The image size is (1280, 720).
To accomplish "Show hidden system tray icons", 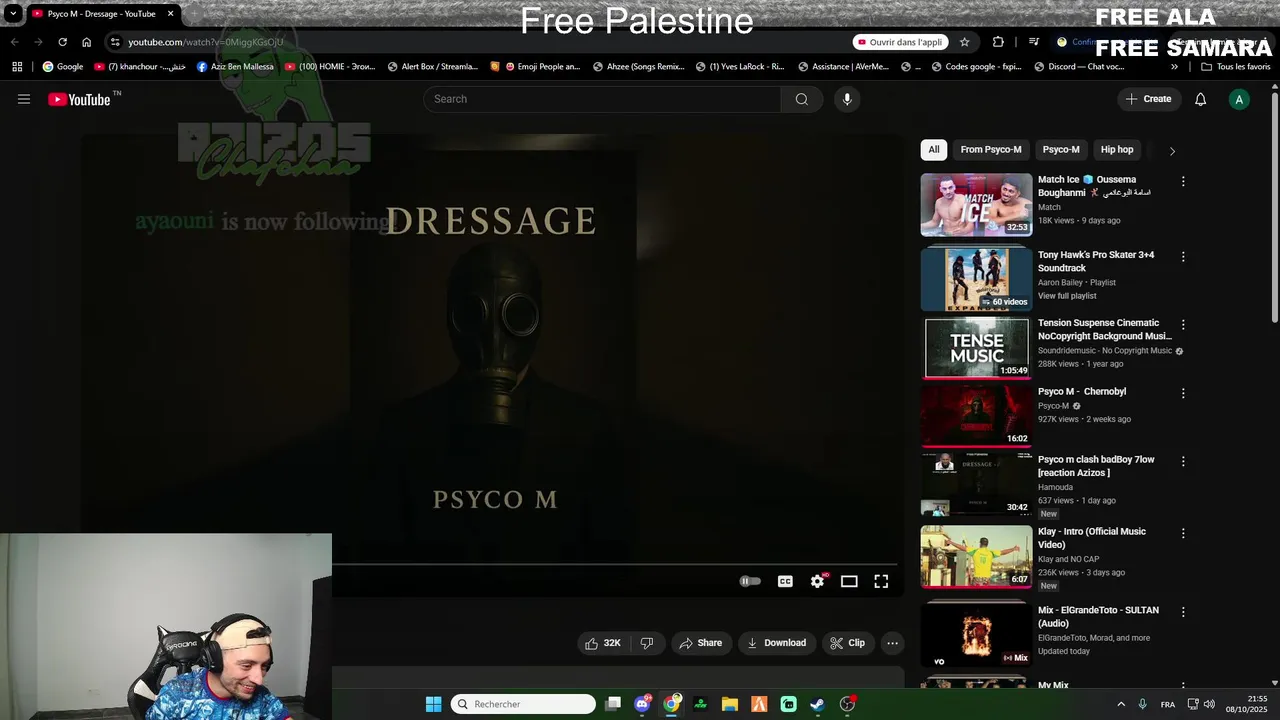I will point(1121,704).
